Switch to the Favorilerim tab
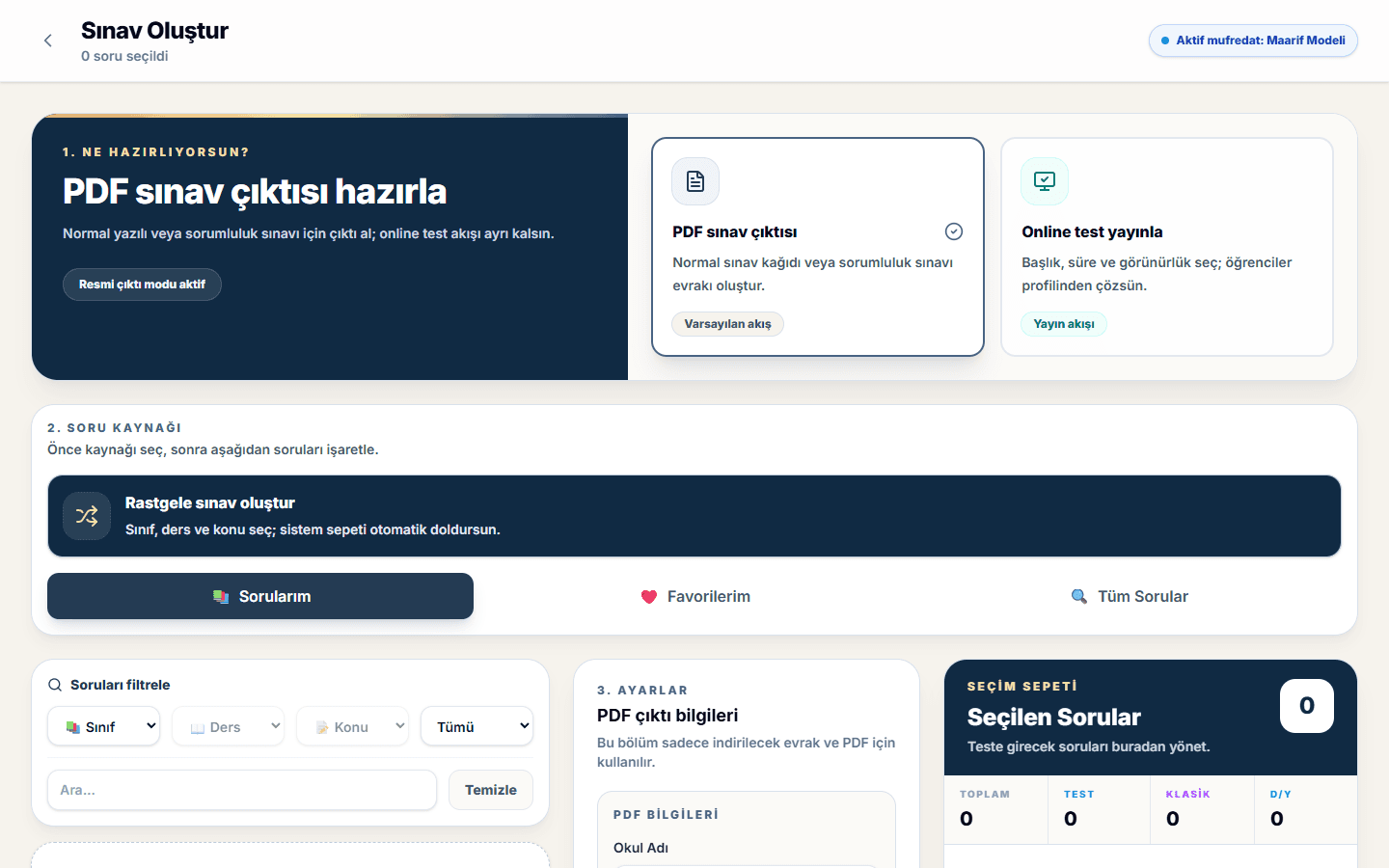This screenshot has width=1389, height=868. [695, 596]
